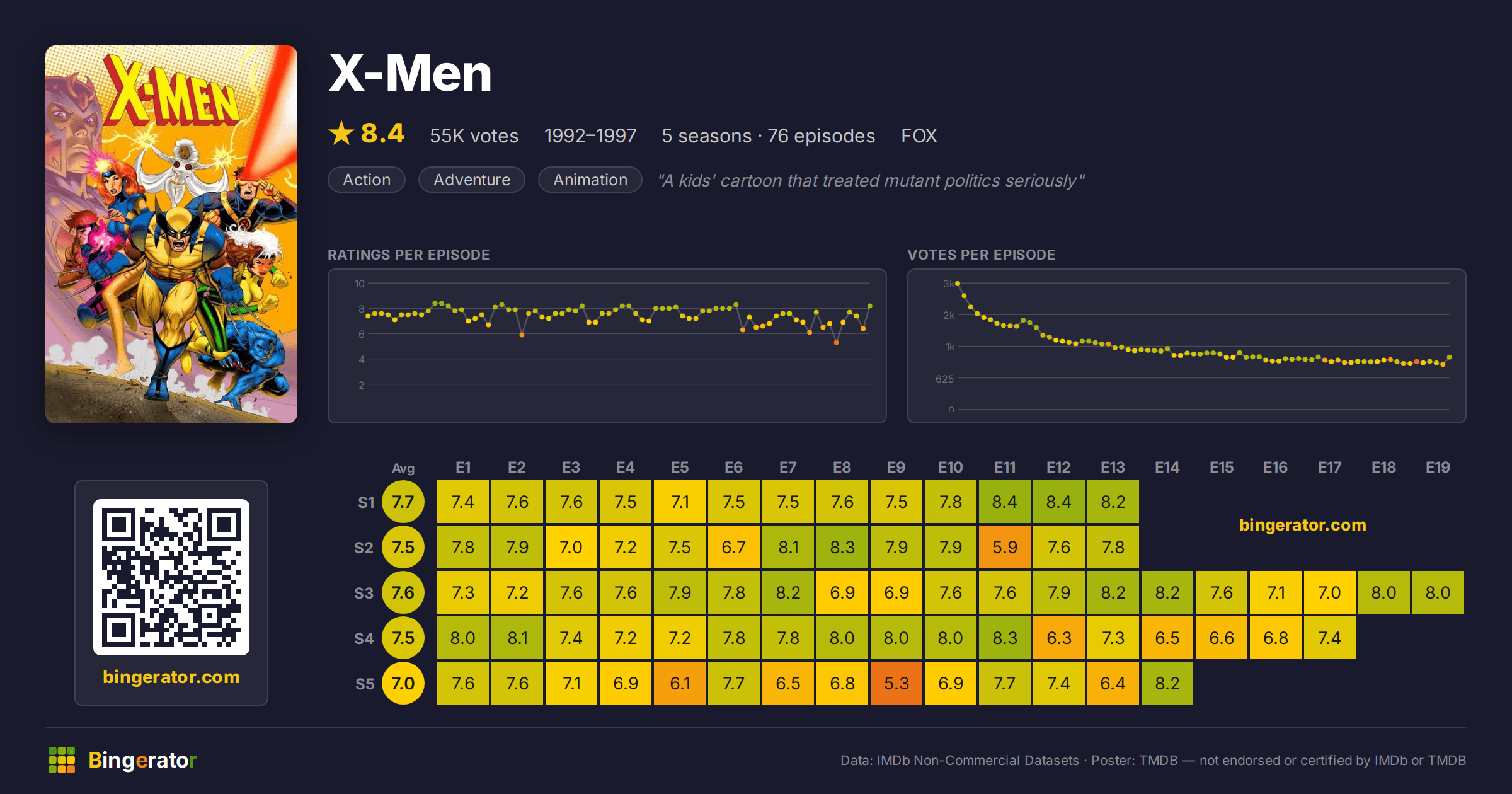This screenshot has width=1512, height=794.
Task: Click the X-Men poster thumbnail
Action: coord(171,234)
